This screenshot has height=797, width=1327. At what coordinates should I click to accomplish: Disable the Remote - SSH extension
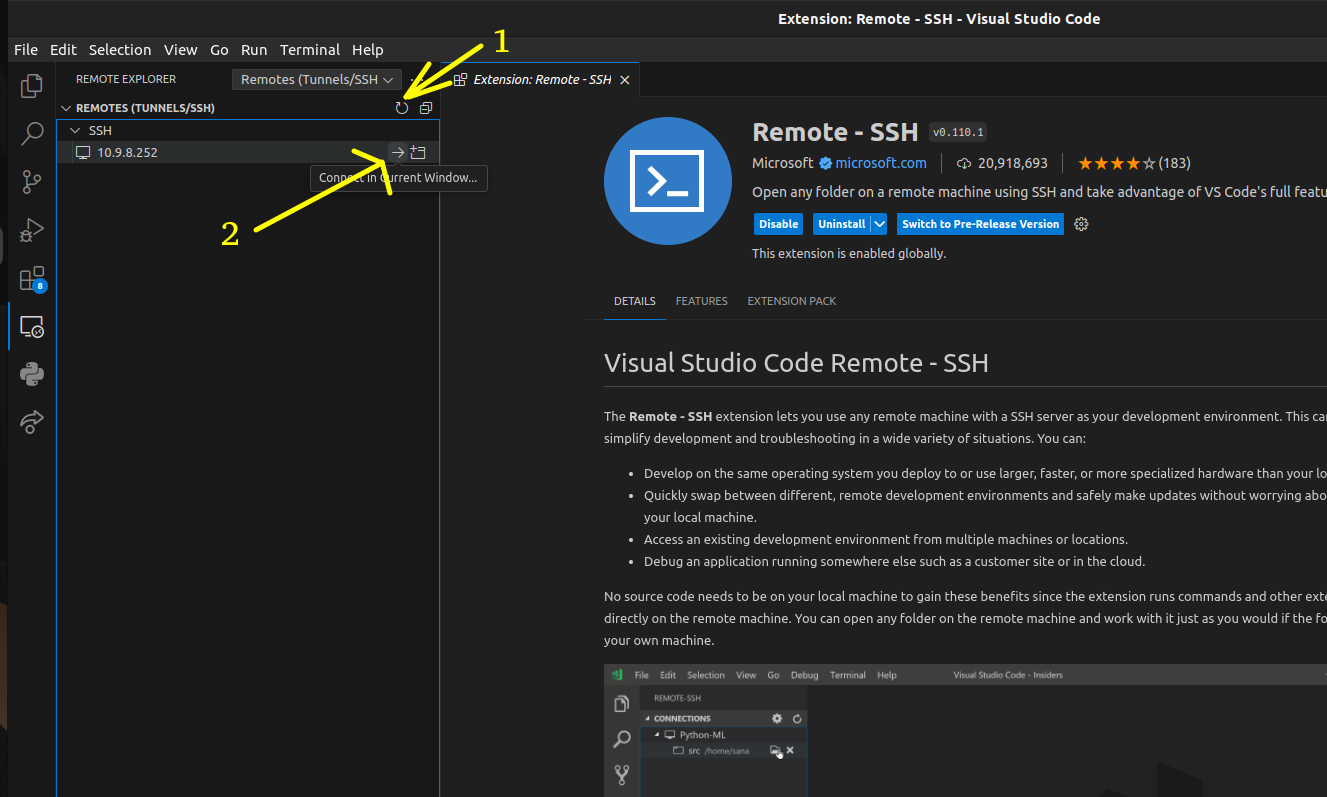pos(778,224)
